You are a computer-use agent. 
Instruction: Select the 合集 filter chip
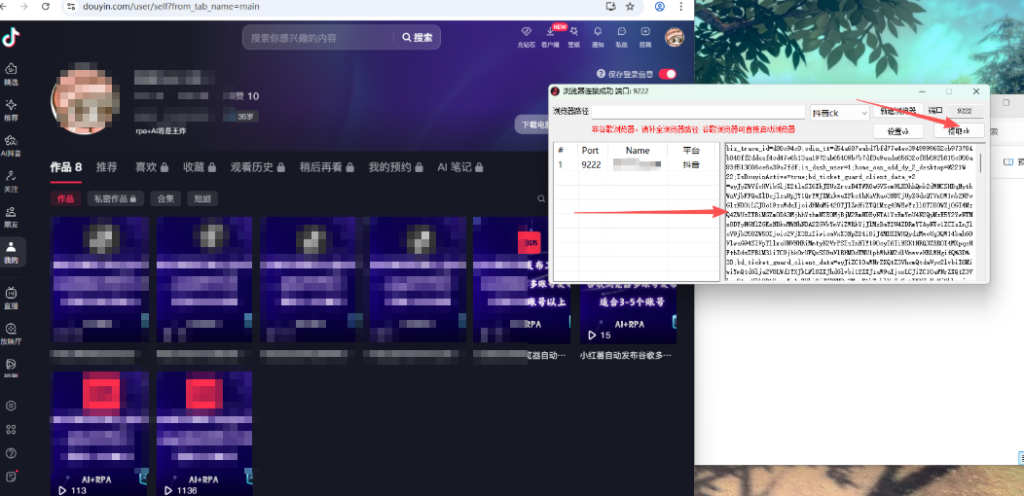coord(165,198)
